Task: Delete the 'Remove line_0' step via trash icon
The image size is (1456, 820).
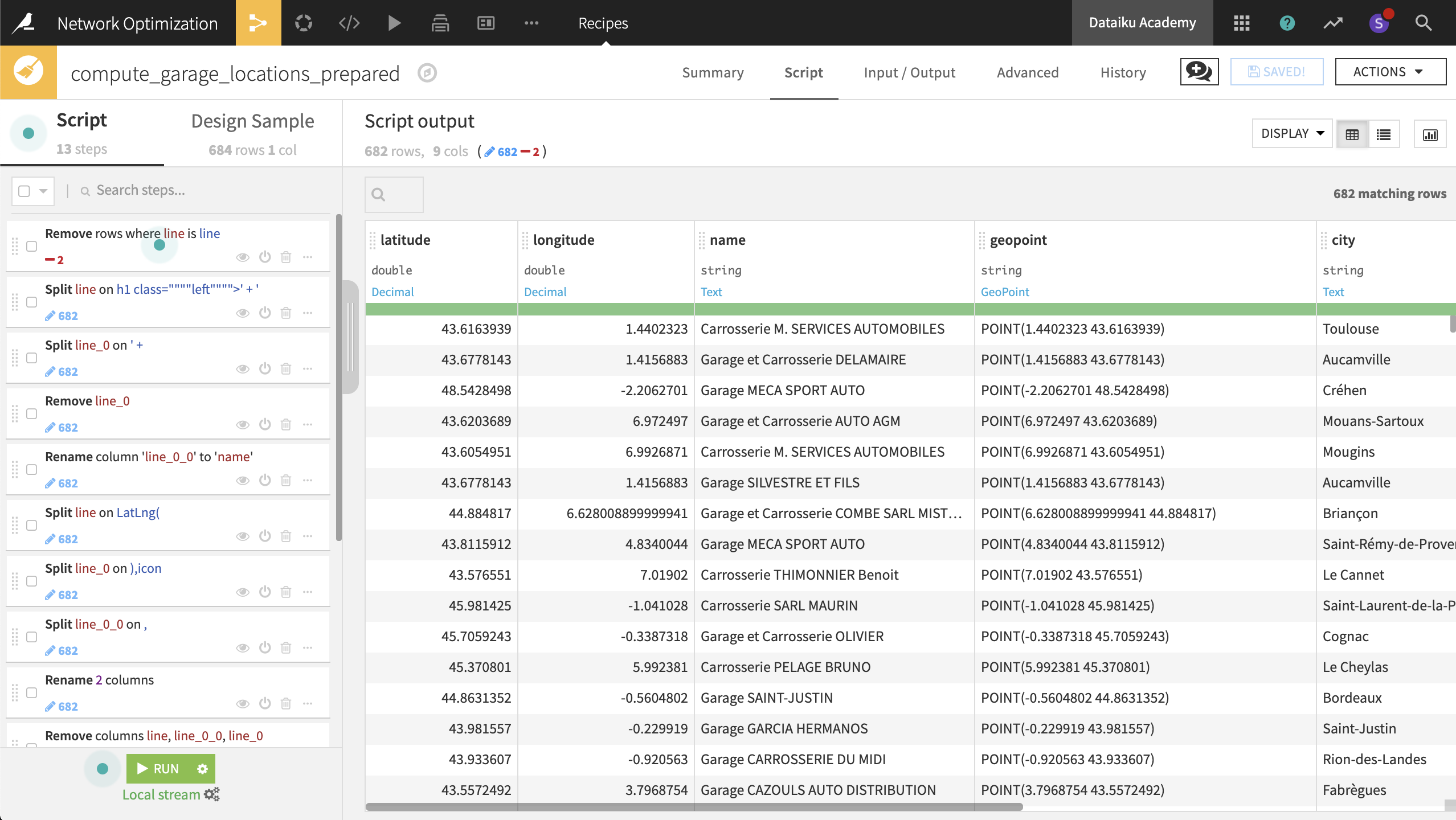Action: click(x=286, y=424)
